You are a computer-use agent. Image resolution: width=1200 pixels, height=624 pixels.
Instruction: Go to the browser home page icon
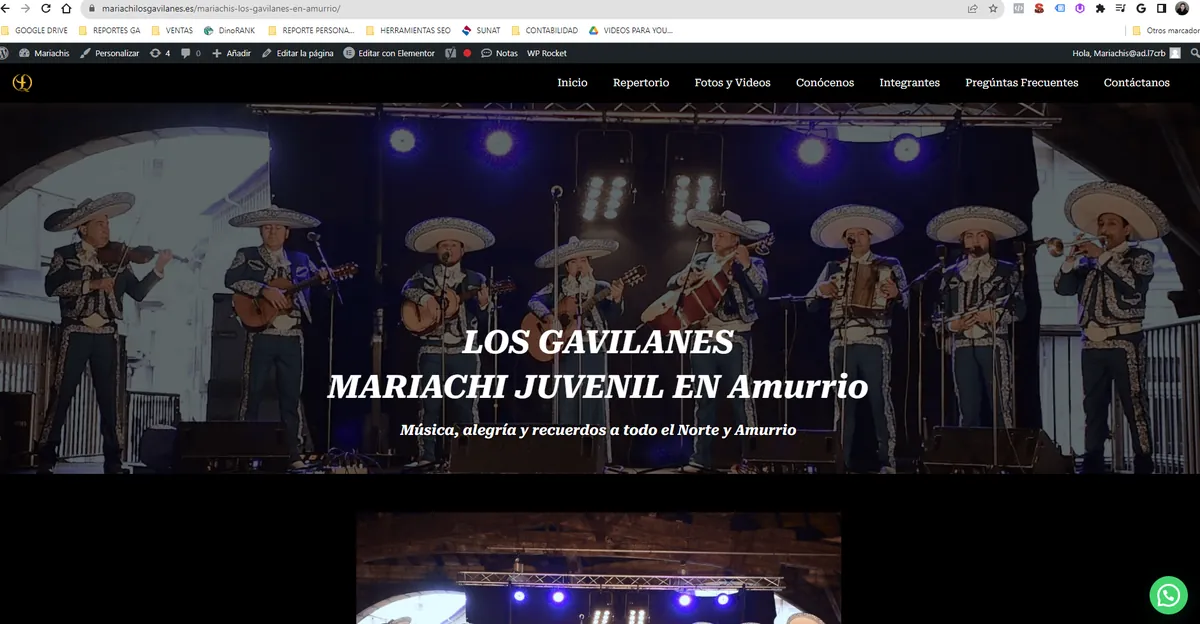[x=66, y=8]
